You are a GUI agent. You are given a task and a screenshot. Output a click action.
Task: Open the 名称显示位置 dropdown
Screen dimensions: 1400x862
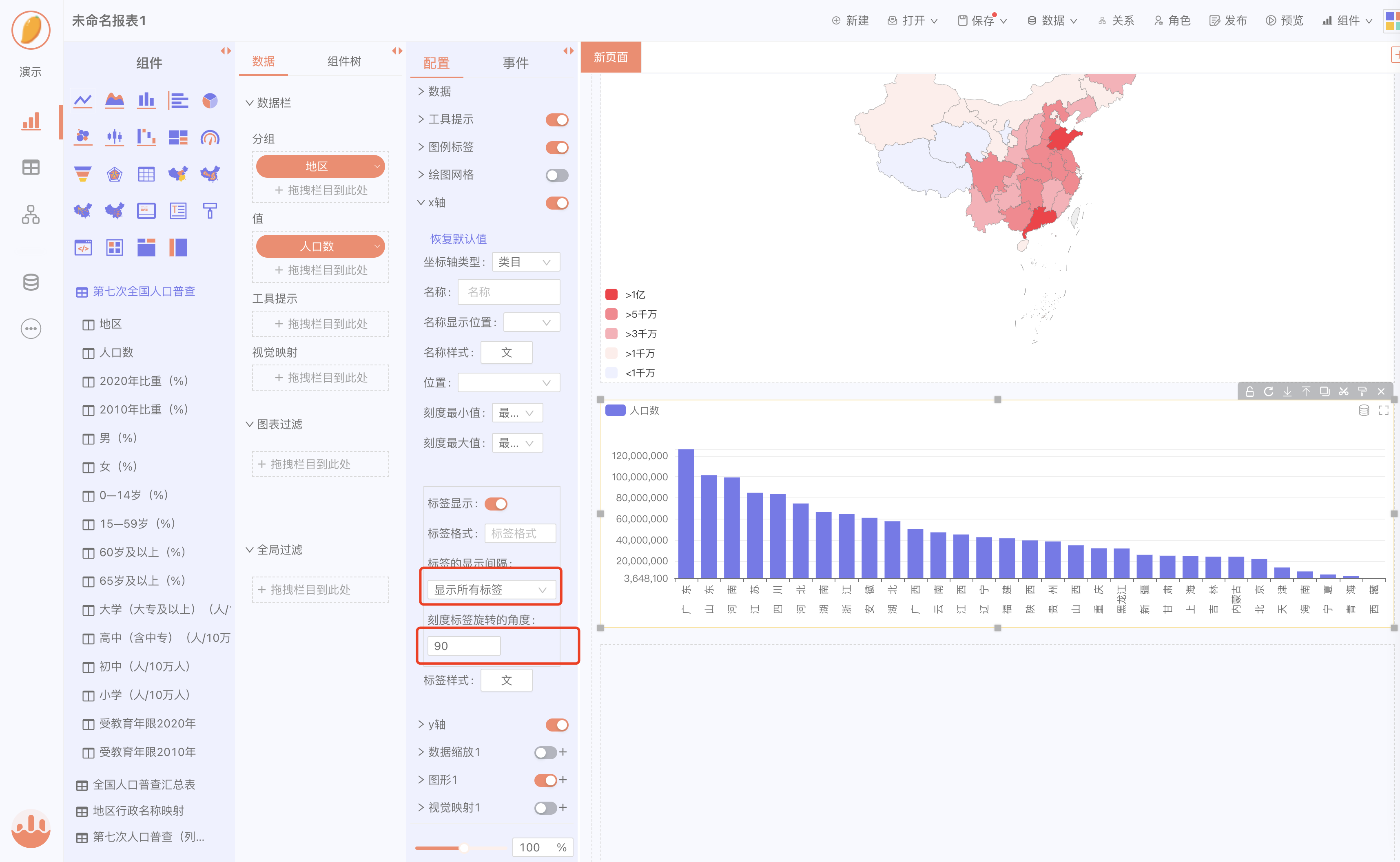click(x=532, y=323)
